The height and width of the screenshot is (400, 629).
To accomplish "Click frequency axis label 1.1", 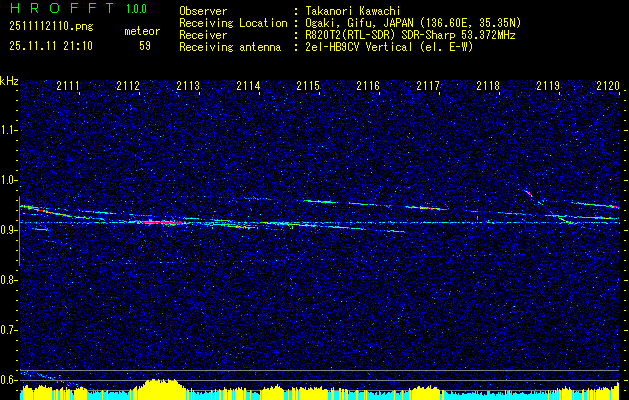I will point(9,130).
